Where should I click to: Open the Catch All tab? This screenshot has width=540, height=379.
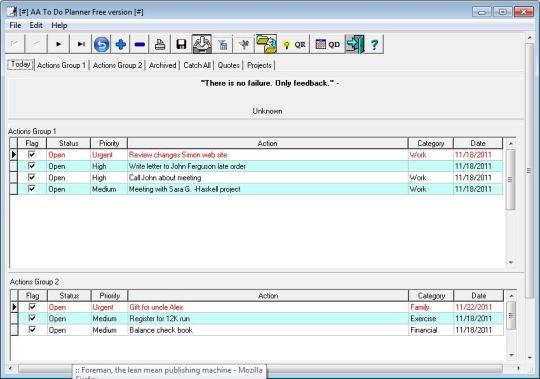197,65
